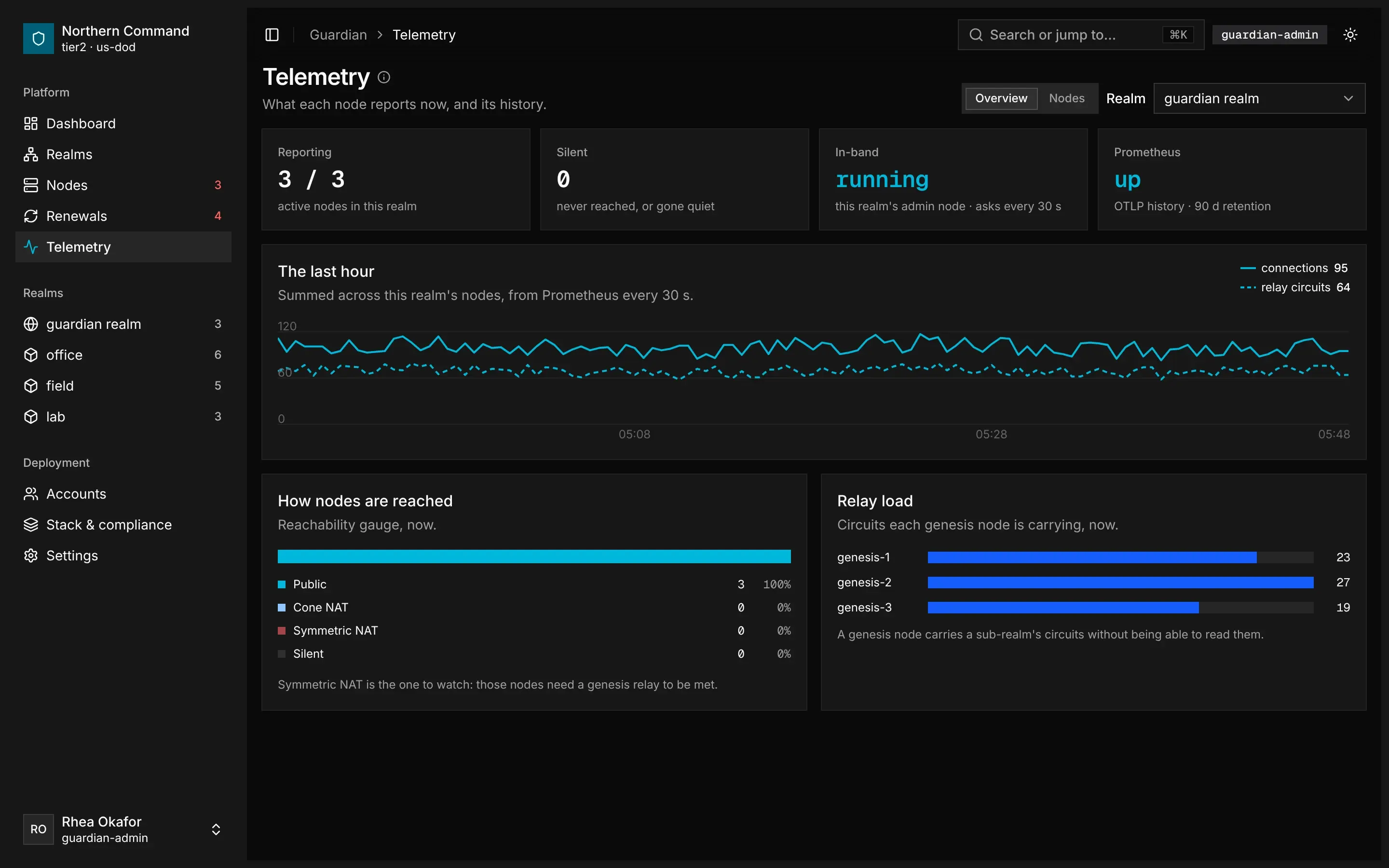Image resolution: width=1389 pixels, height=868 pixels.
Task: Click the Realms hierarchy icon
Action: coord(31,154)
